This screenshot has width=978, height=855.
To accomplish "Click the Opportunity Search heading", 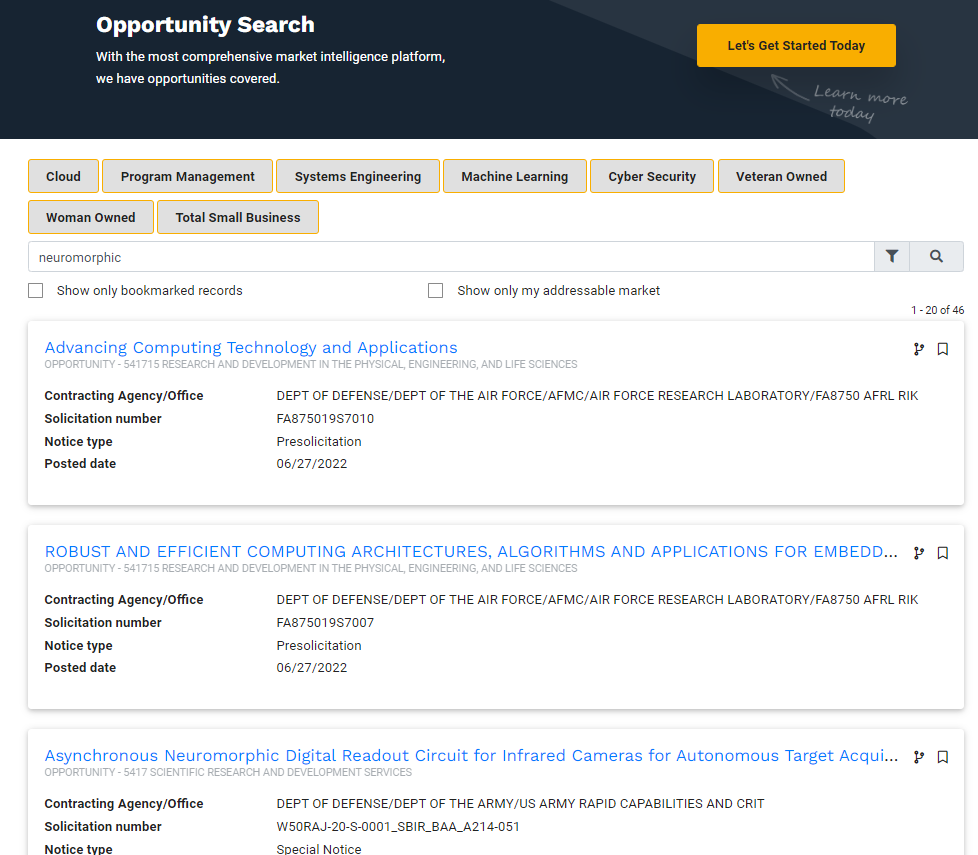I will (205, 25).
